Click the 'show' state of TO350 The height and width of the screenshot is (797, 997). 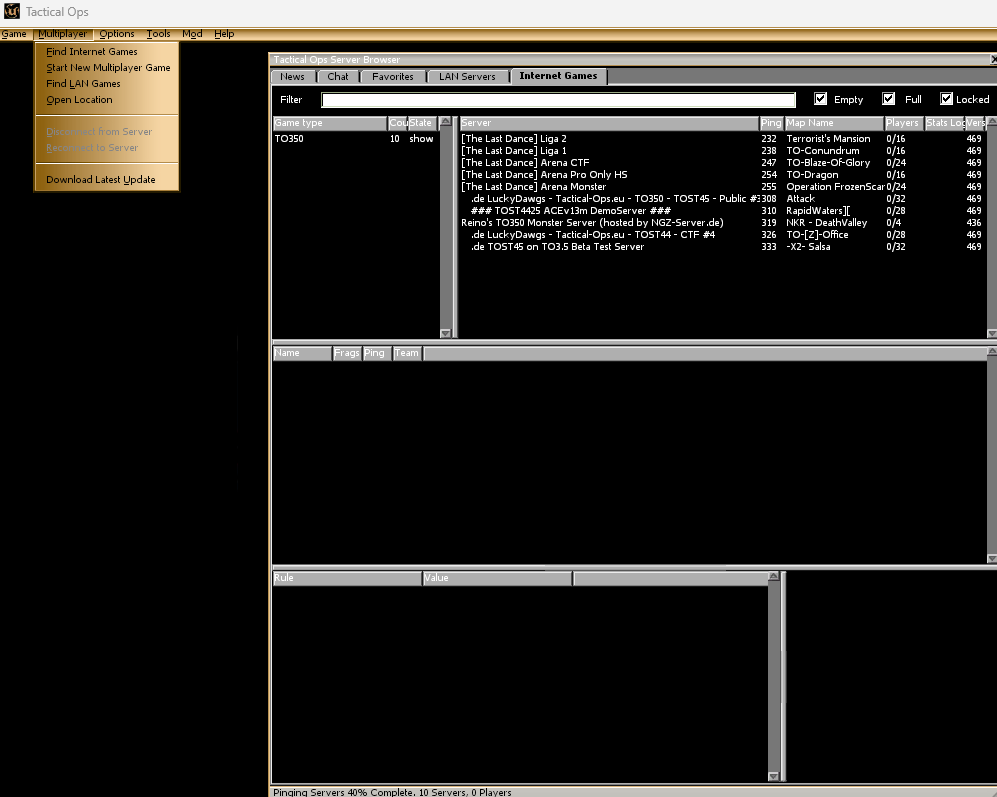click(421, 139)
